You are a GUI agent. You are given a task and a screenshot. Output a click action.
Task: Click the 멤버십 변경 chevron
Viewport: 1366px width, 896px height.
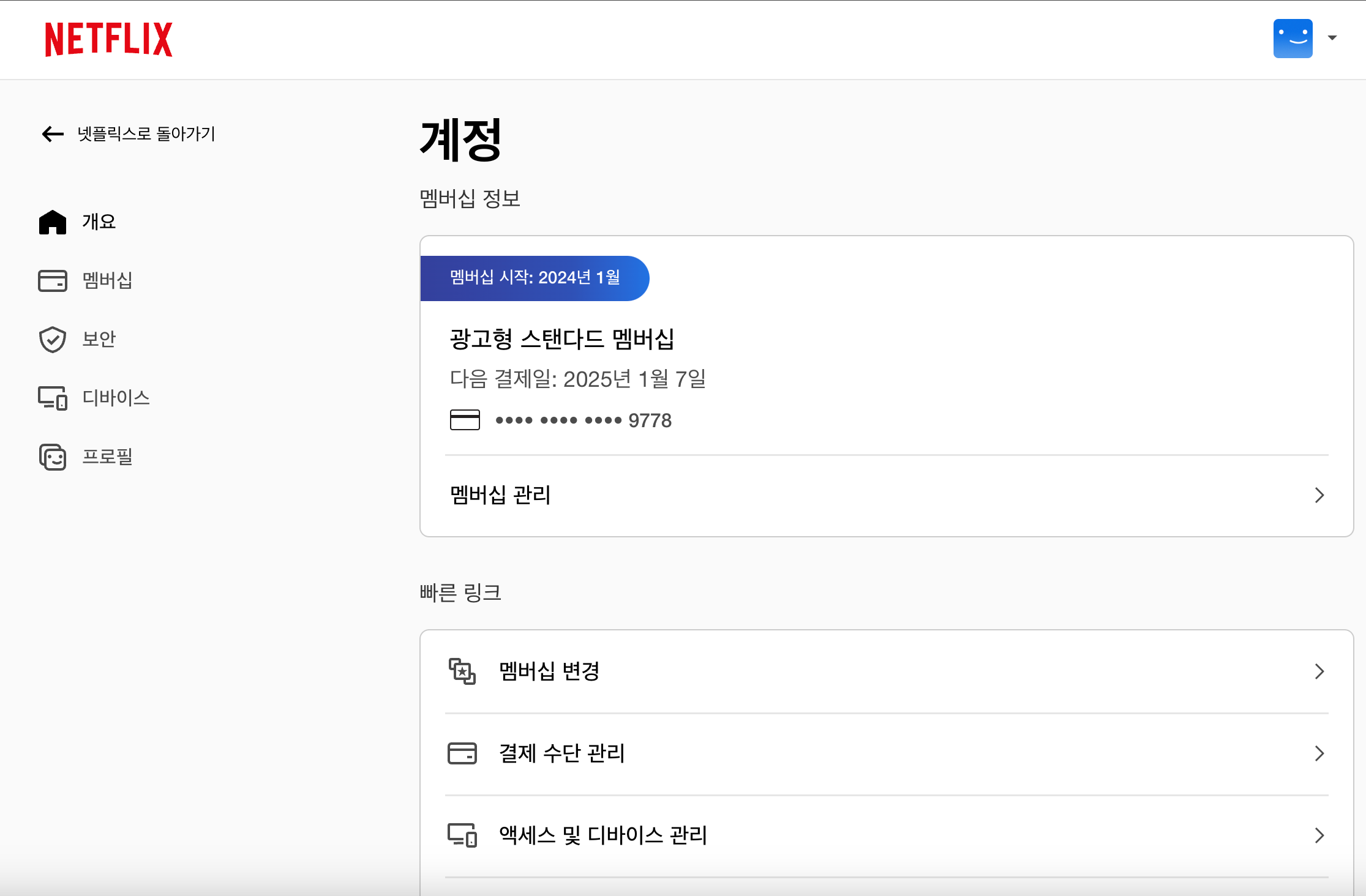(1319, 671)
